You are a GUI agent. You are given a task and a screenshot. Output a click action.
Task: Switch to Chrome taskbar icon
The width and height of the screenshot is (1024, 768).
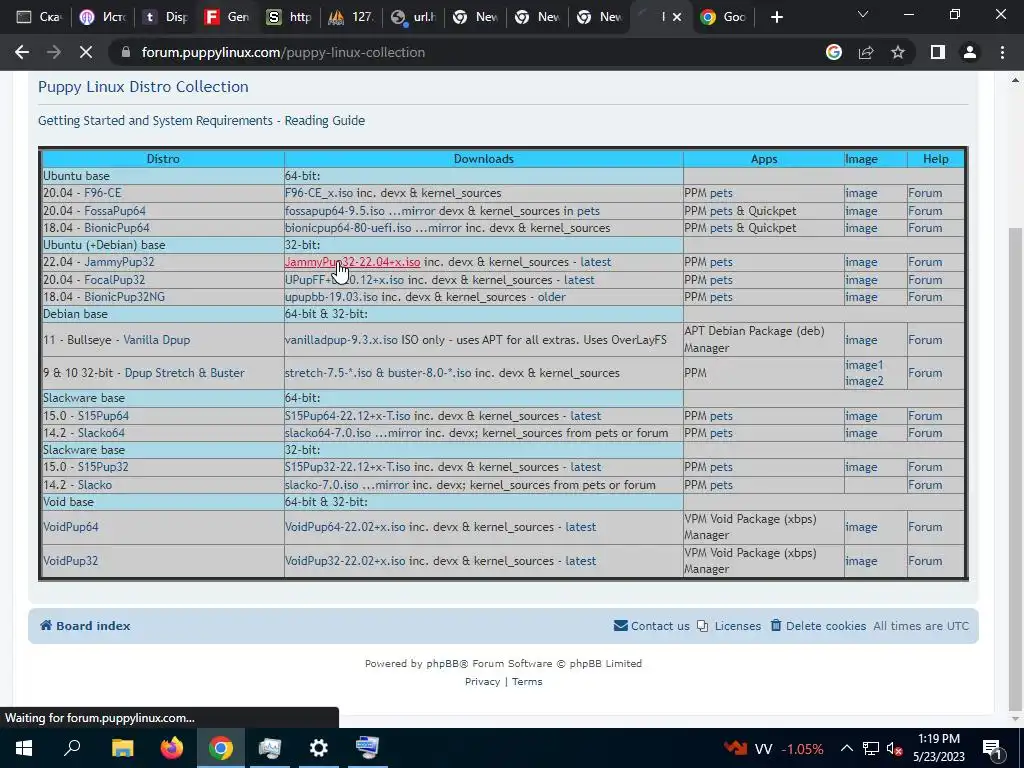221,748
